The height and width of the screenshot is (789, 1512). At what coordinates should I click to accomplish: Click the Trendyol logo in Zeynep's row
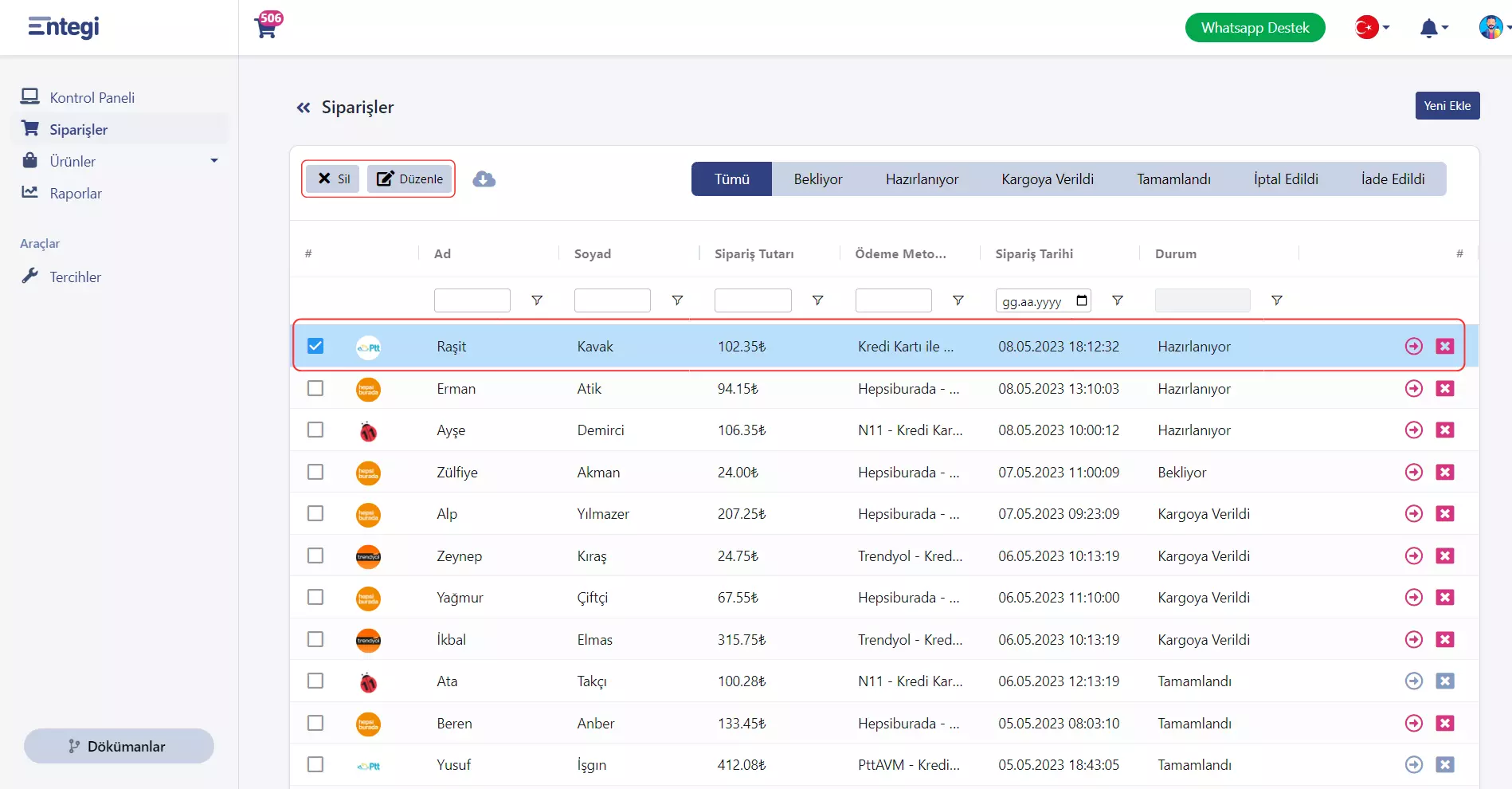pyautogui.click(x=368, y=556)
